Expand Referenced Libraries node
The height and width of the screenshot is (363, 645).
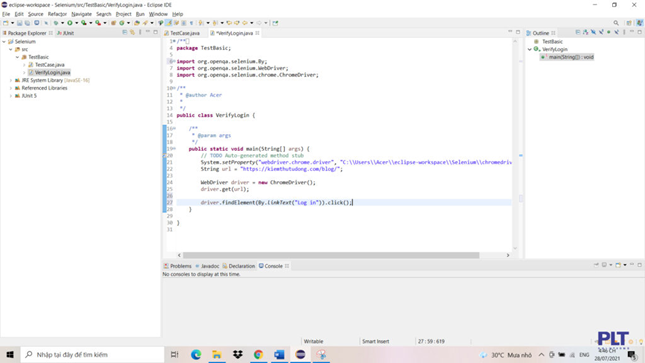pos(11,88)
